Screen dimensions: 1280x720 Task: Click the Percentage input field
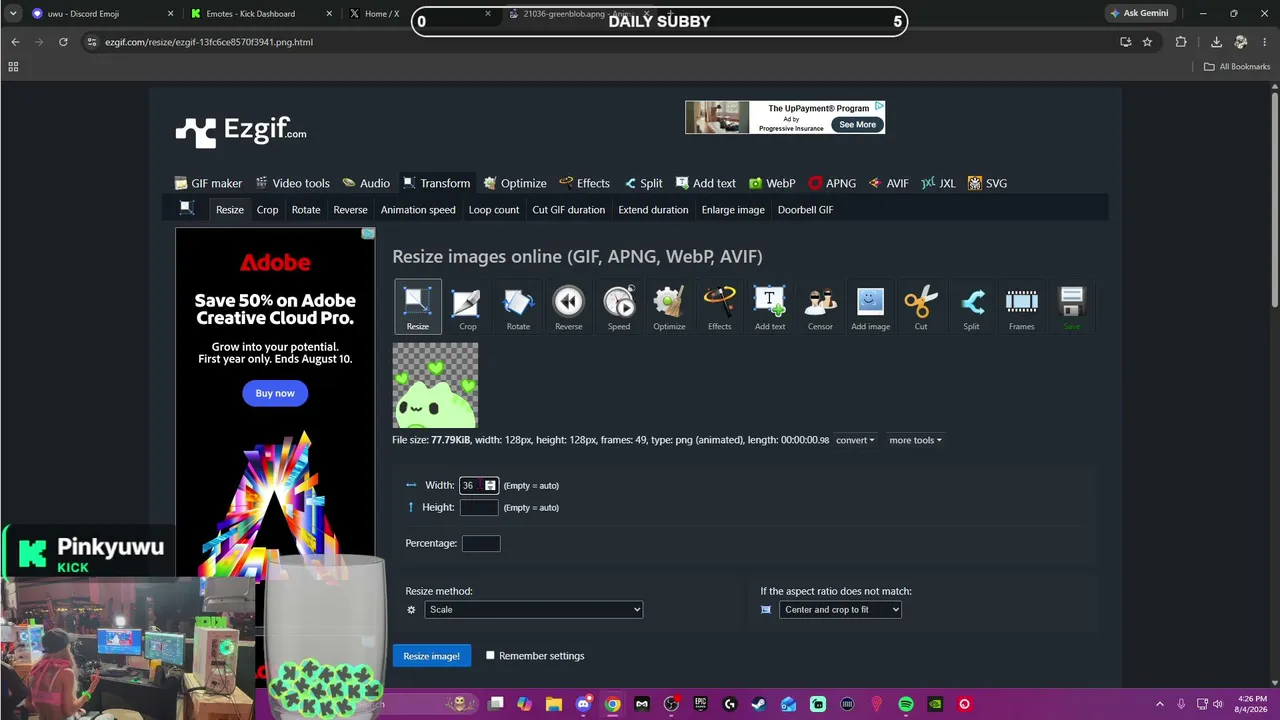(480, 543)
